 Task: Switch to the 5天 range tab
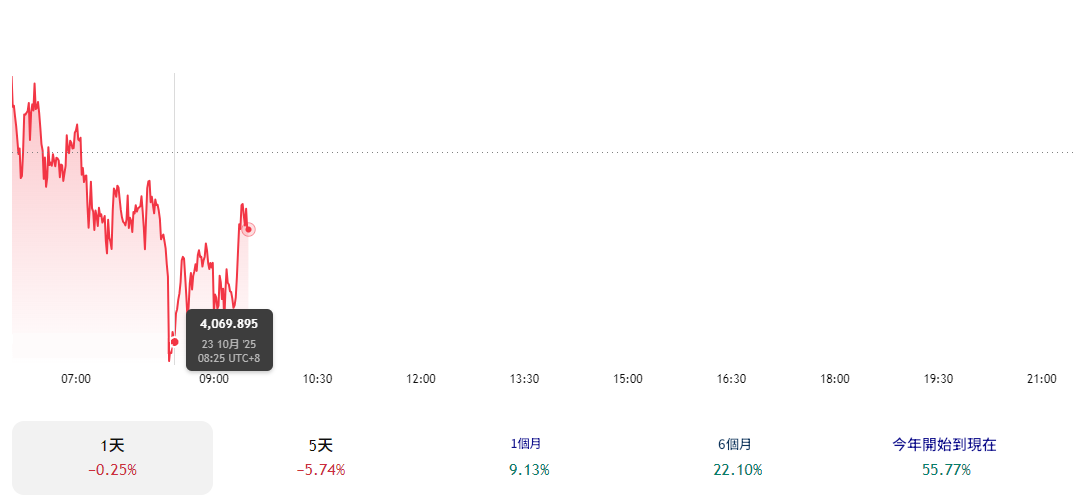tap(320, 457)
